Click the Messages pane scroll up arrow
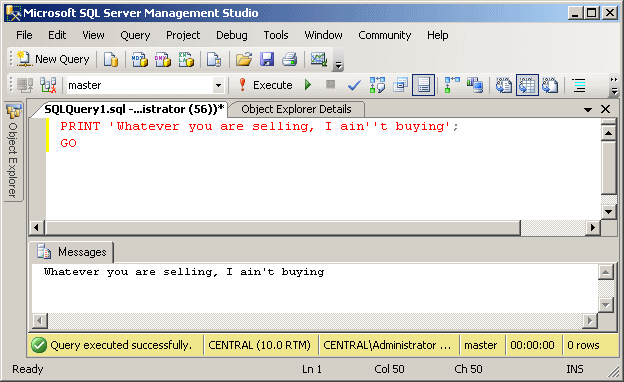Viewport: 624px width, 382px height. [605, 273]
